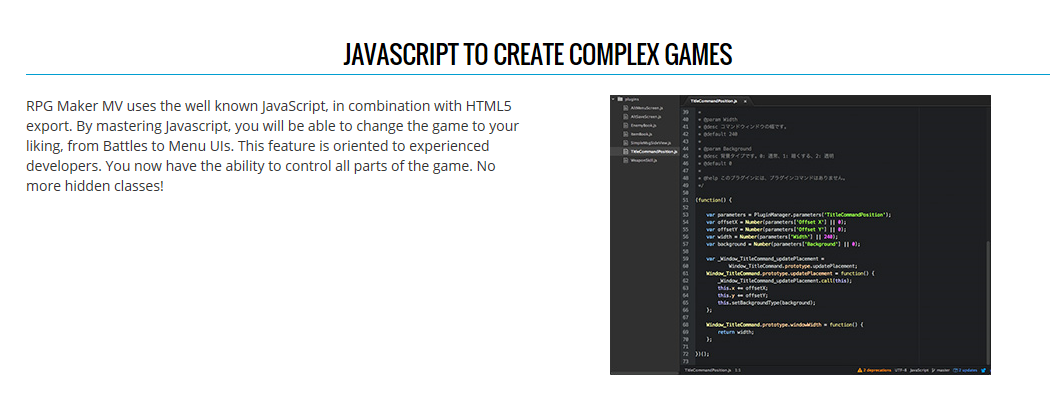Screen dimensions: 1060x415
Task: Click the '@param Width' comment line
Action: click(x=719, y=119)
